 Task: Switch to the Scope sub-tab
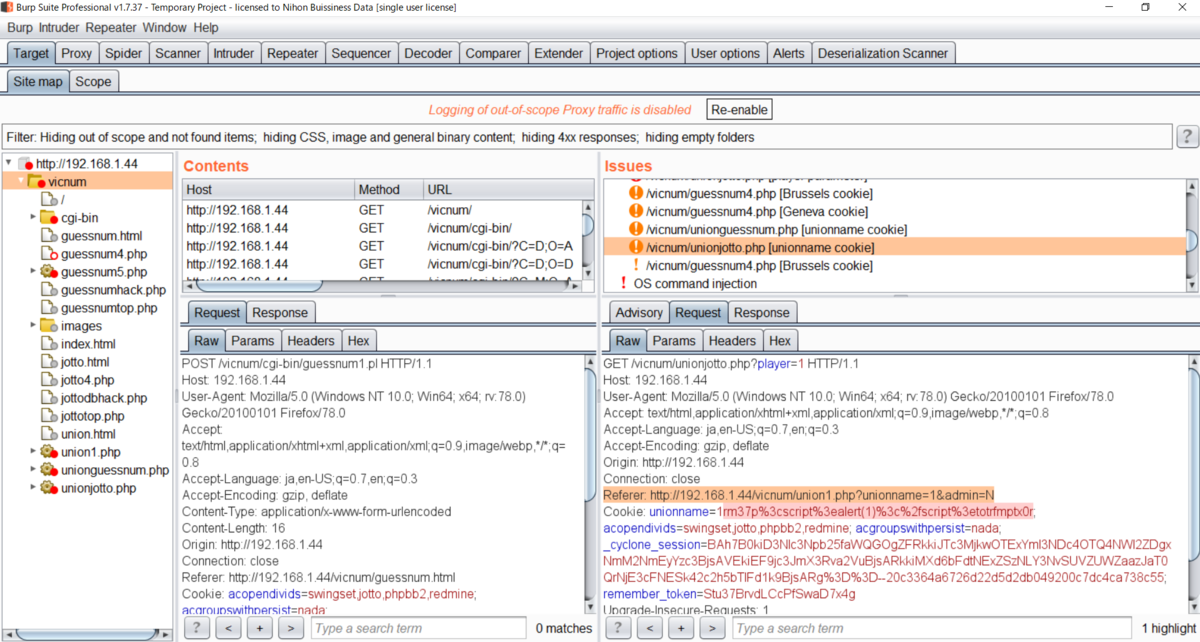[x=93, y=81]
